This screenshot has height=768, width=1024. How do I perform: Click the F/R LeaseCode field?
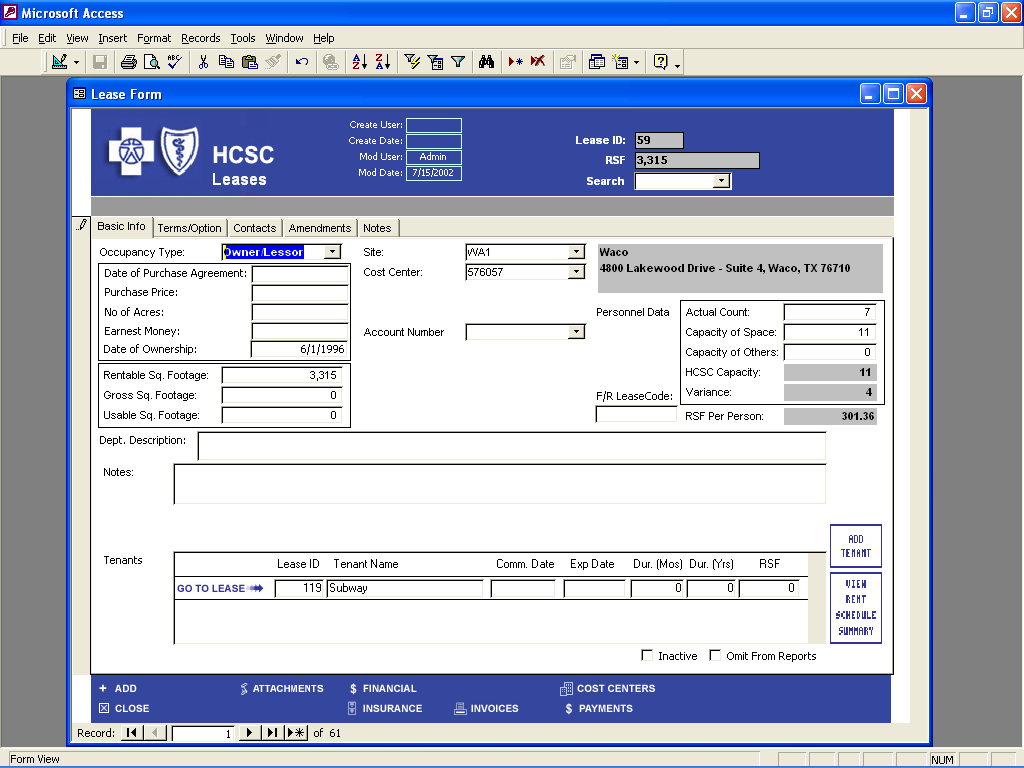pos(635,414)
